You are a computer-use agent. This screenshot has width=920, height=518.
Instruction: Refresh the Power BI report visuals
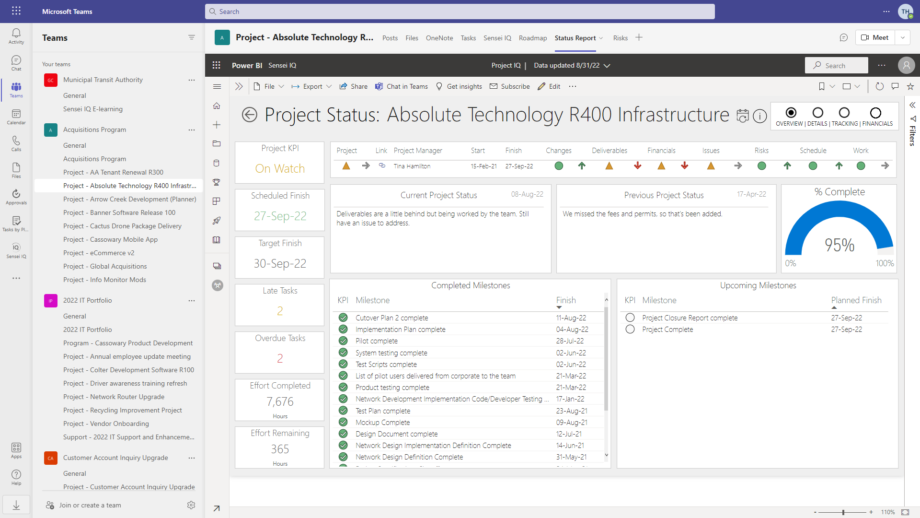pyautogui.click(x=879, y=86)
